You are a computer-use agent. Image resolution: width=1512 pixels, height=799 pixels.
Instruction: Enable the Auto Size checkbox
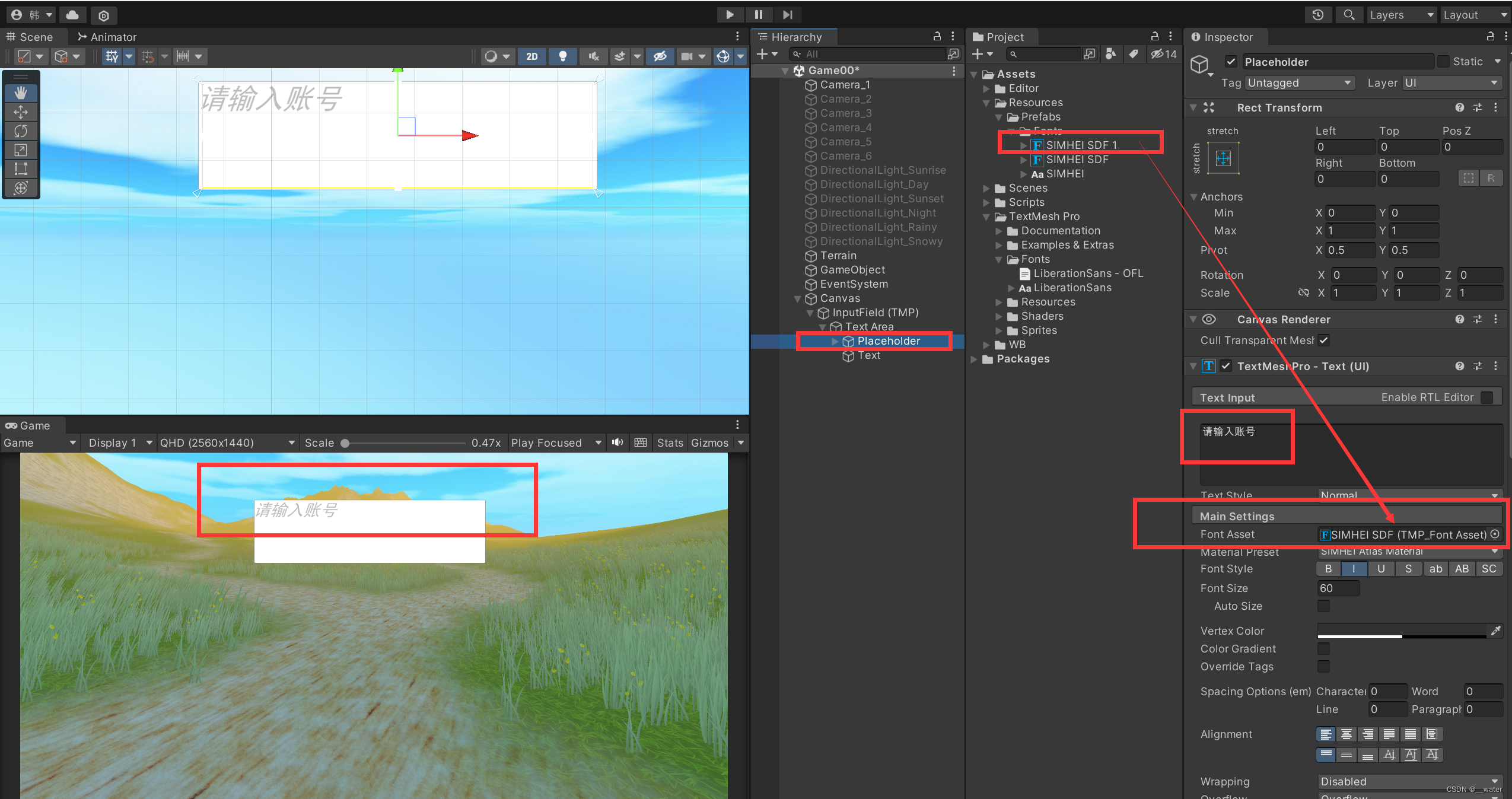tap(1323, 606)
